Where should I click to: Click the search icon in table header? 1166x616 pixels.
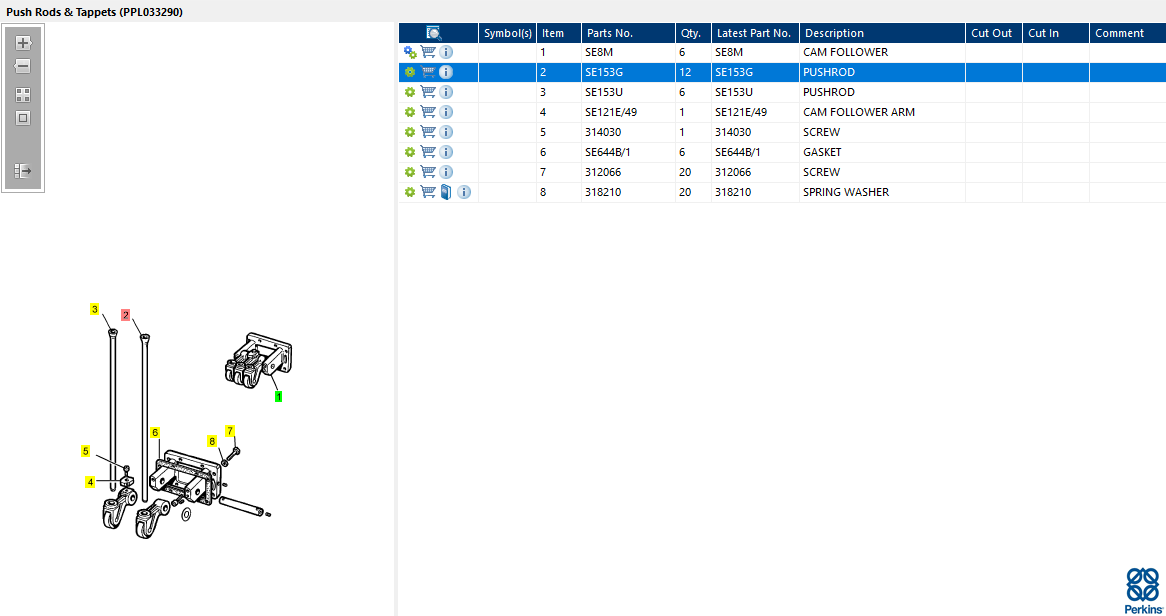tap(434, 33)
